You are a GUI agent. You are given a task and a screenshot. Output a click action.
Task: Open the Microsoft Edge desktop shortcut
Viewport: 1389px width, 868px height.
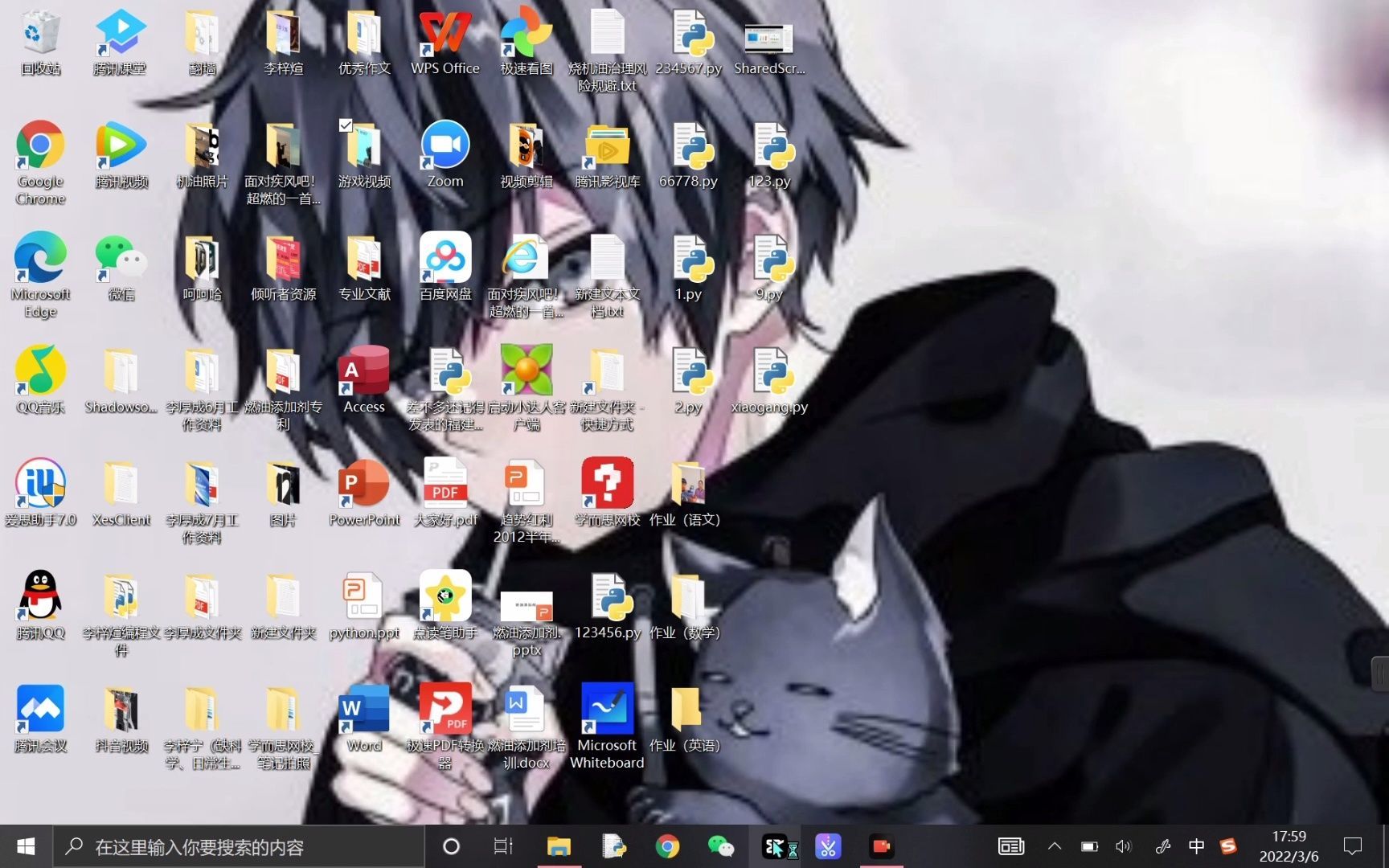pos(40,275)
